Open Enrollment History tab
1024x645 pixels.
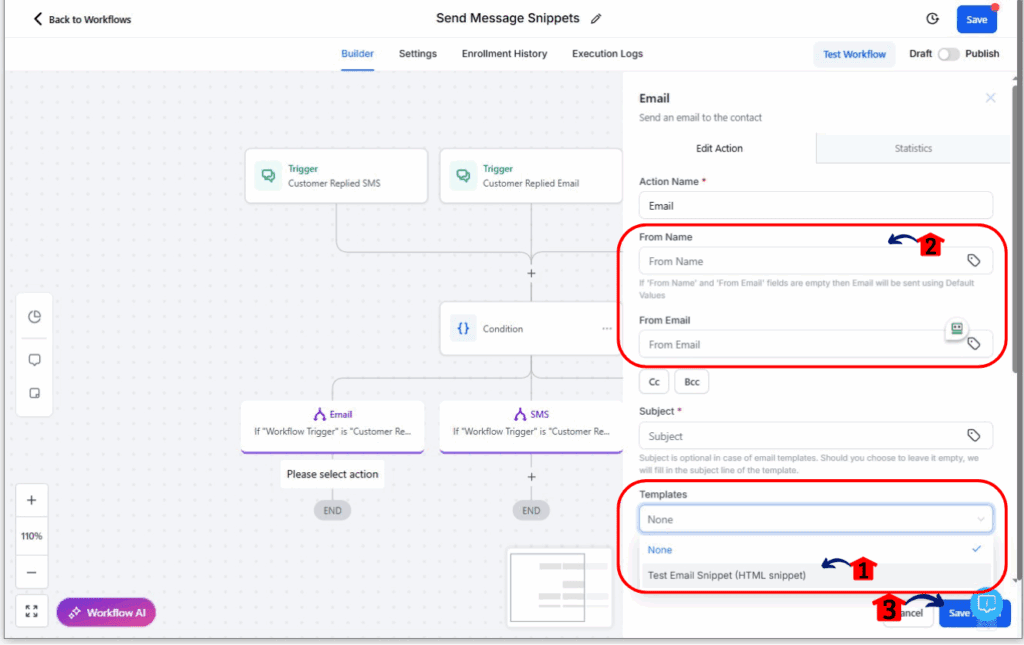point(504,54)
